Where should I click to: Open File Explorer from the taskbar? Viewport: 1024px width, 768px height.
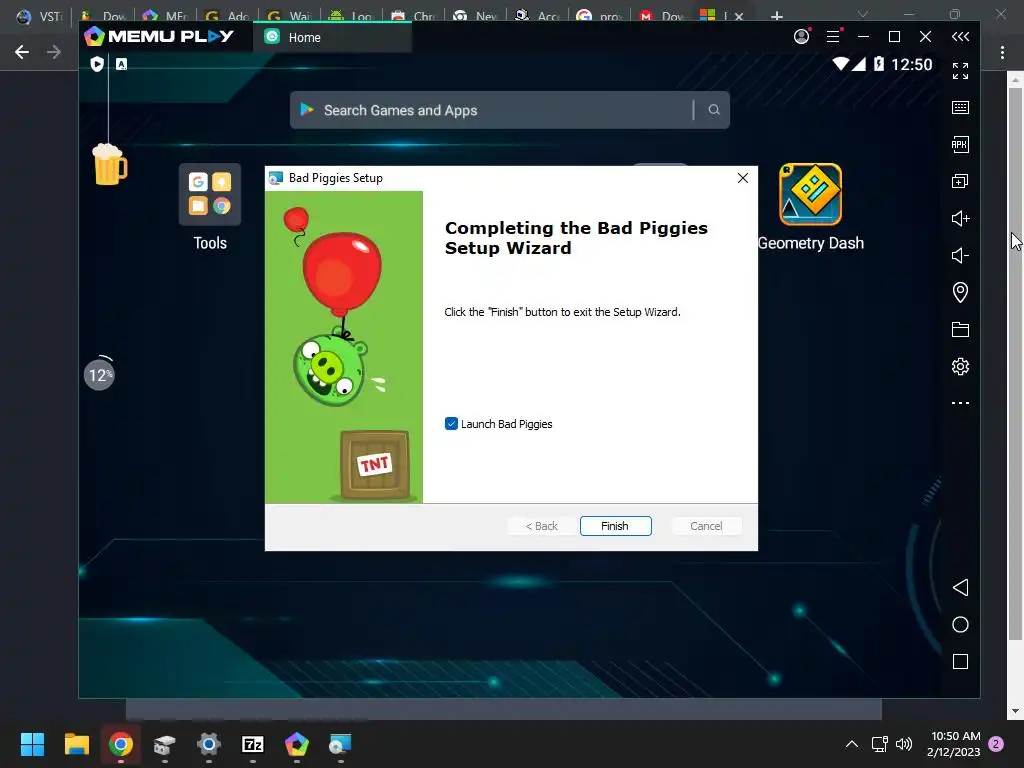pos(76,744)
